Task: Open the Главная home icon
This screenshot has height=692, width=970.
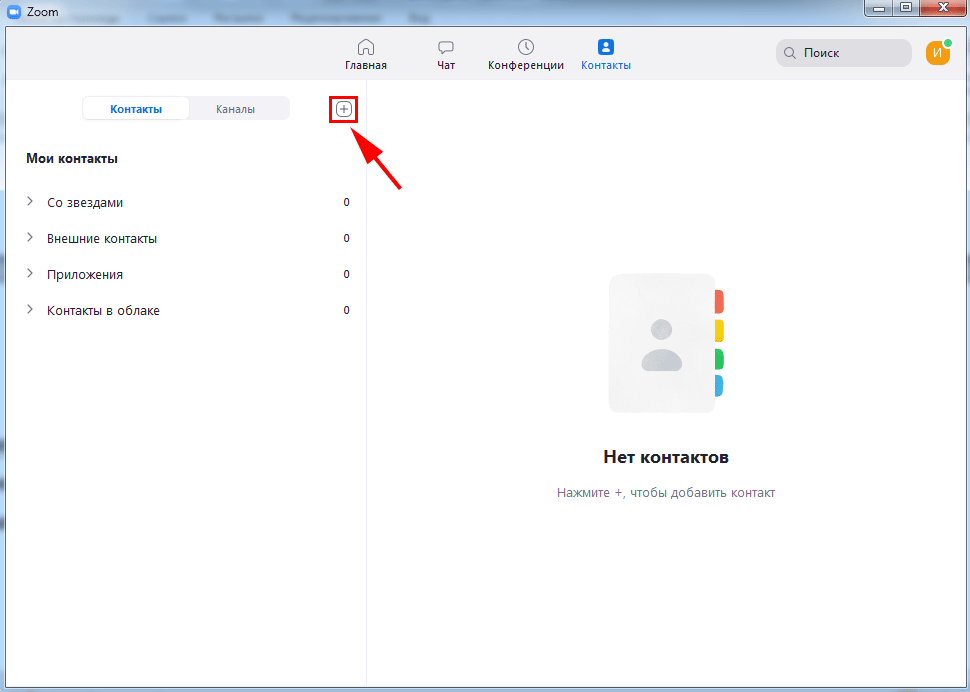Action: pos(366,47)
